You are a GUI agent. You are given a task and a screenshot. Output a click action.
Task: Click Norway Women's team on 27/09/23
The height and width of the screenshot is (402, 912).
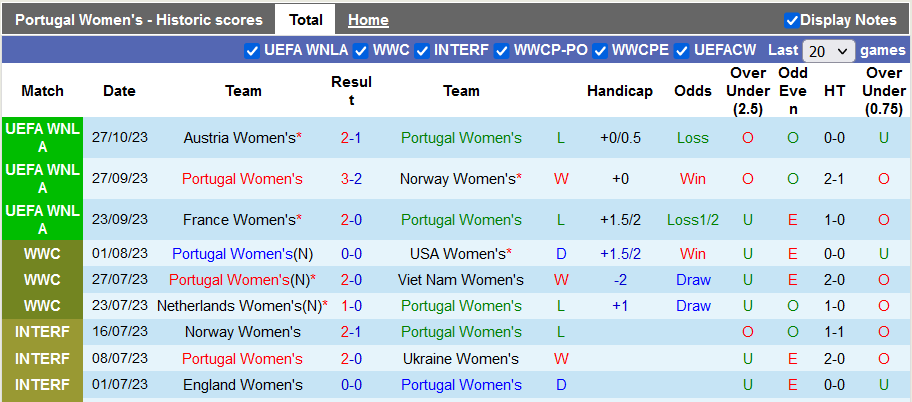pyautogui.click(x=457, y=179)
